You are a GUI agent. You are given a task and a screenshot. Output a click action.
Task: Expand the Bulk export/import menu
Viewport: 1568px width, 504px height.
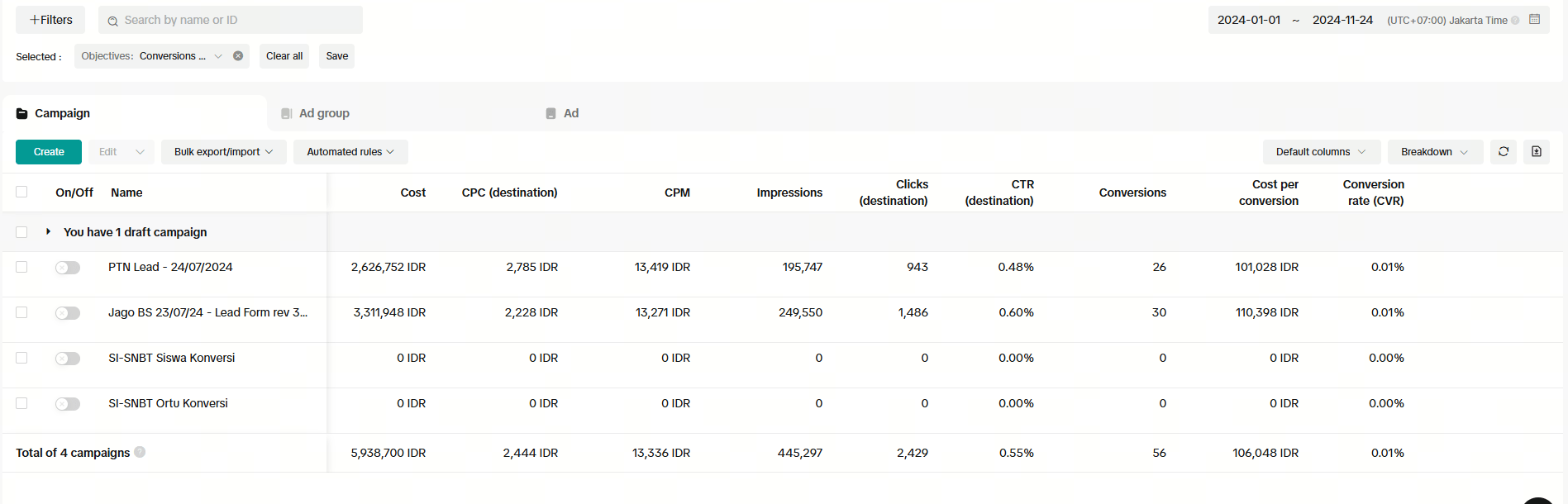click(x=223, y=152)
